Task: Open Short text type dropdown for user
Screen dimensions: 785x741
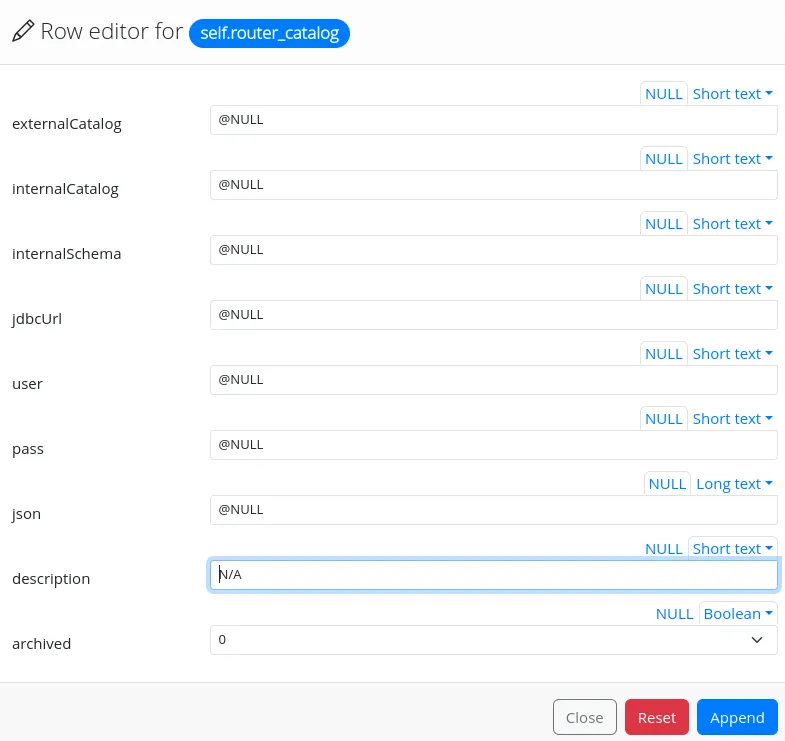Action: [732, 354]
